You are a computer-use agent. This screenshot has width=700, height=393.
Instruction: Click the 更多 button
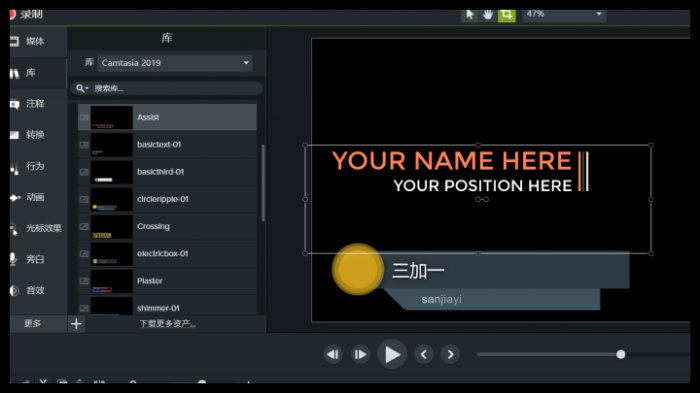[33, 323]
